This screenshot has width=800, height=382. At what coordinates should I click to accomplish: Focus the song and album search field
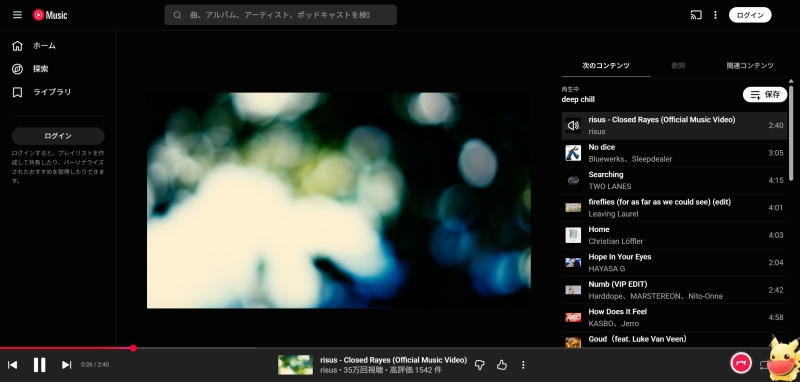pos(280,15)
